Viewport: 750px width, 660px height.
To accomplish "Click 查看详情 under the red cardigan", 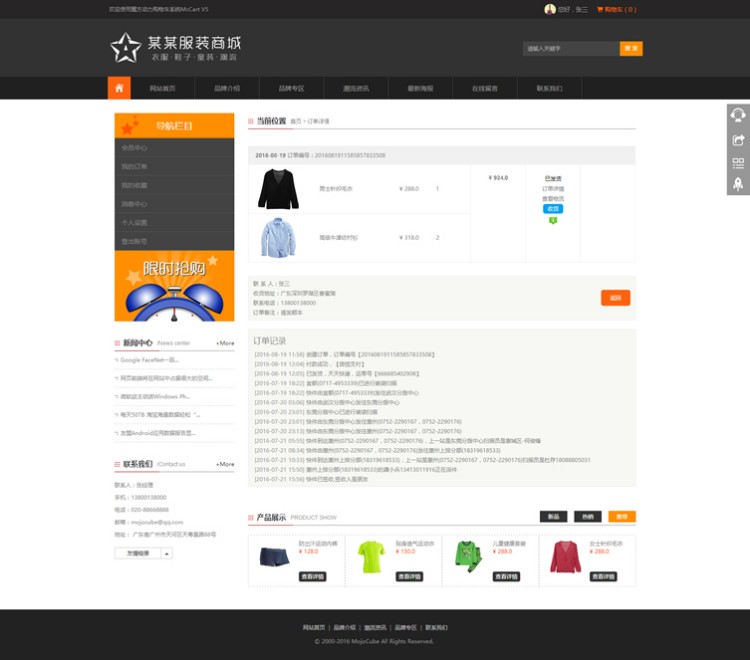I will pos(604,576).
